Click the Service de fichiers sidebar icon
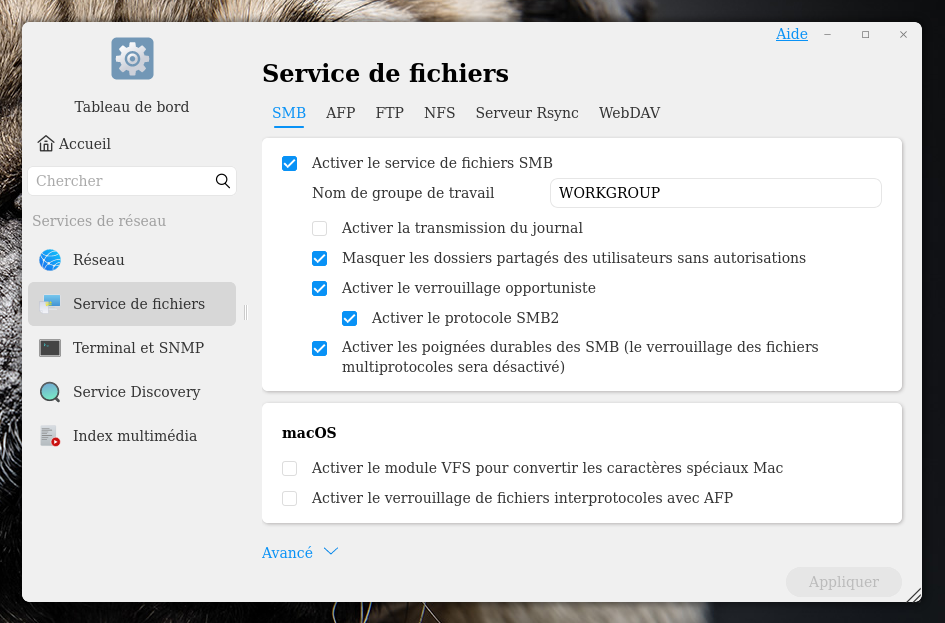 coord(50,304)
